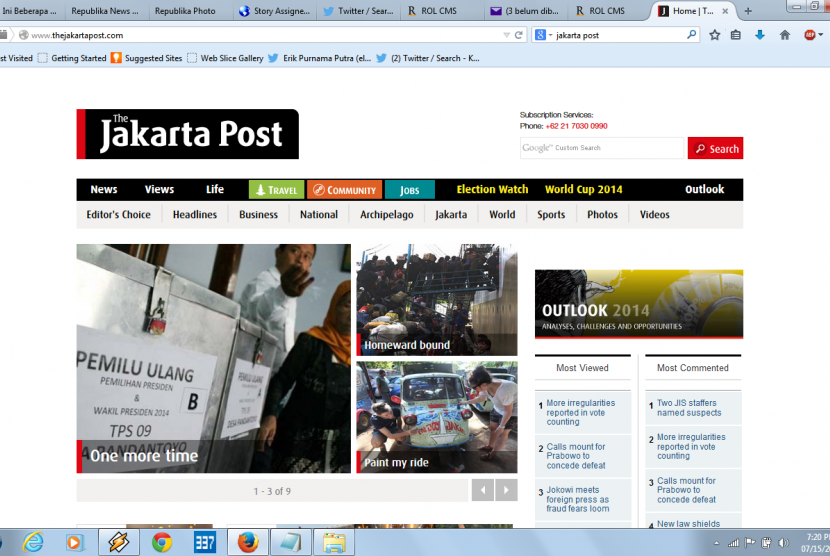Click the previous slide arrow button
830x556 pixels.
[x=483, y=490]
